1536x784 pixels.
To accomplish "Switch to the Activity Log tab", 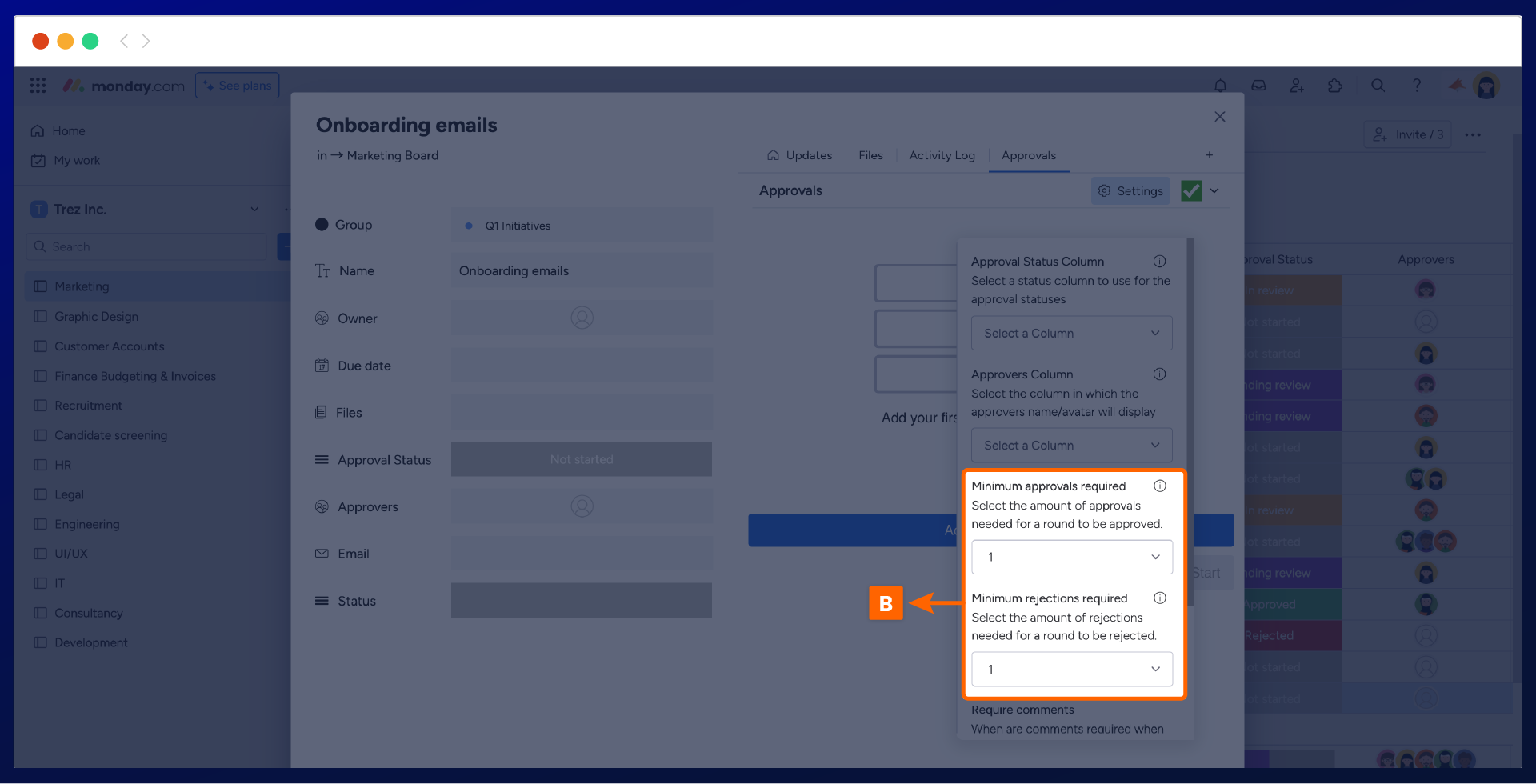I will point(942,156).
